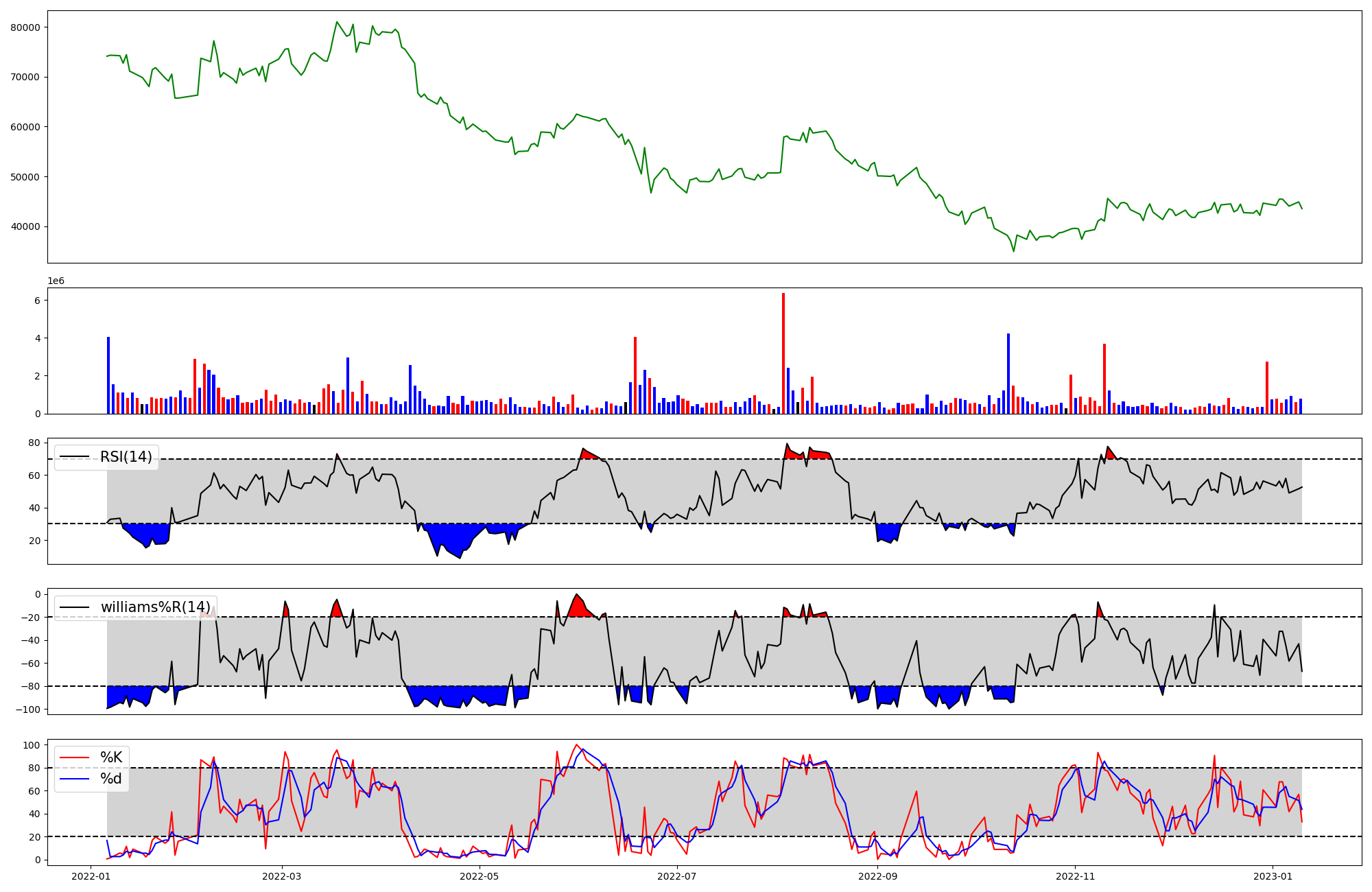Click the RSI(14) legend label
This screenshot has width=1372, height=892.
(x=126, y=457)
